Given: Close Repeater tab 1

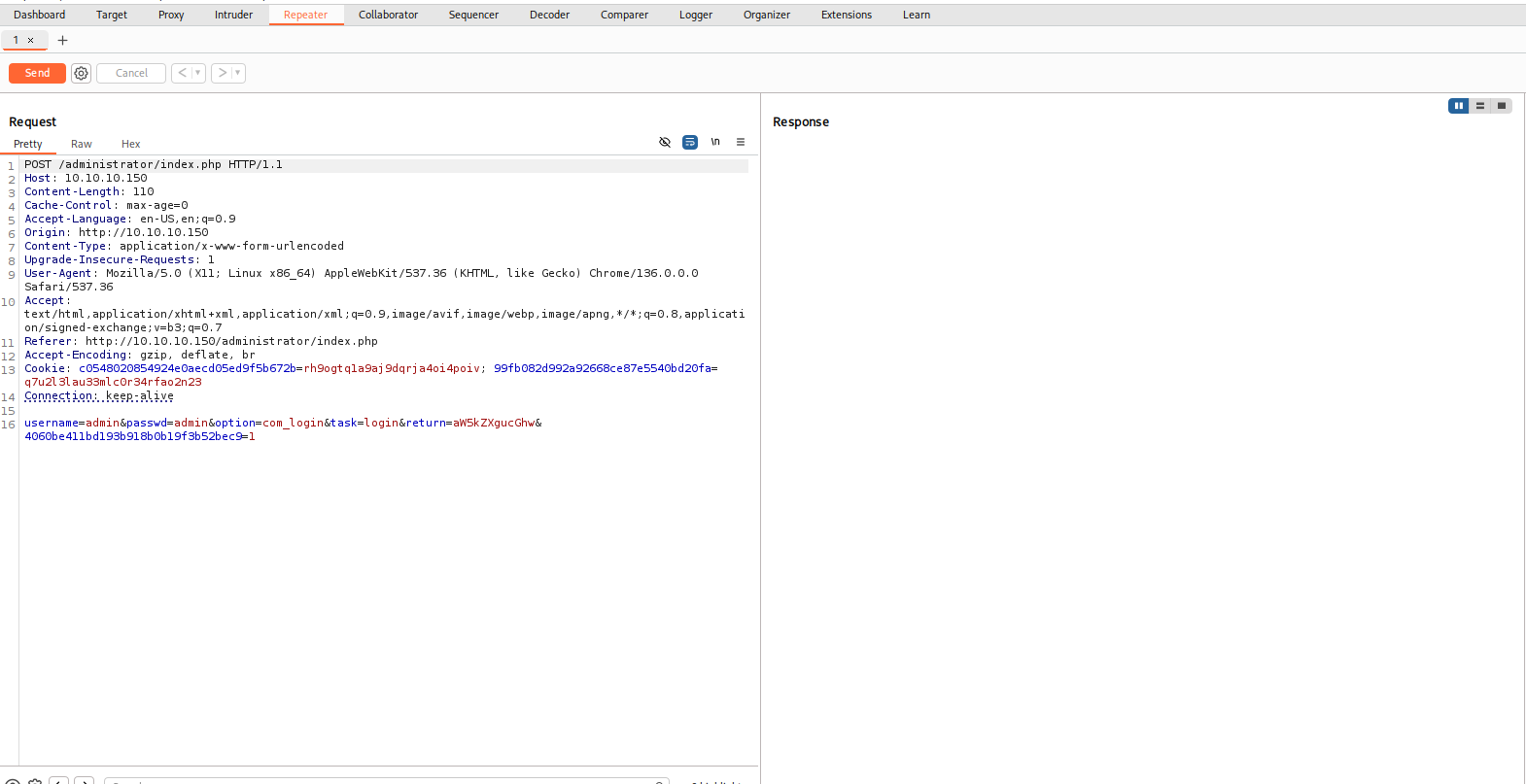Looking at the screenshot, I should tap(31, 41).
